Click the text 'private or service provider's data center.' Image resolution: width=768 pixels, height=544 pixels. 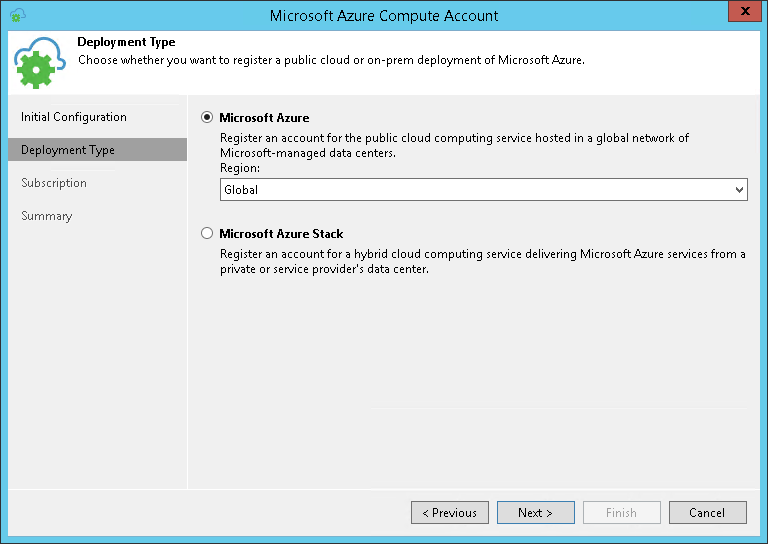pyautogui.click(x=324, y=269)
